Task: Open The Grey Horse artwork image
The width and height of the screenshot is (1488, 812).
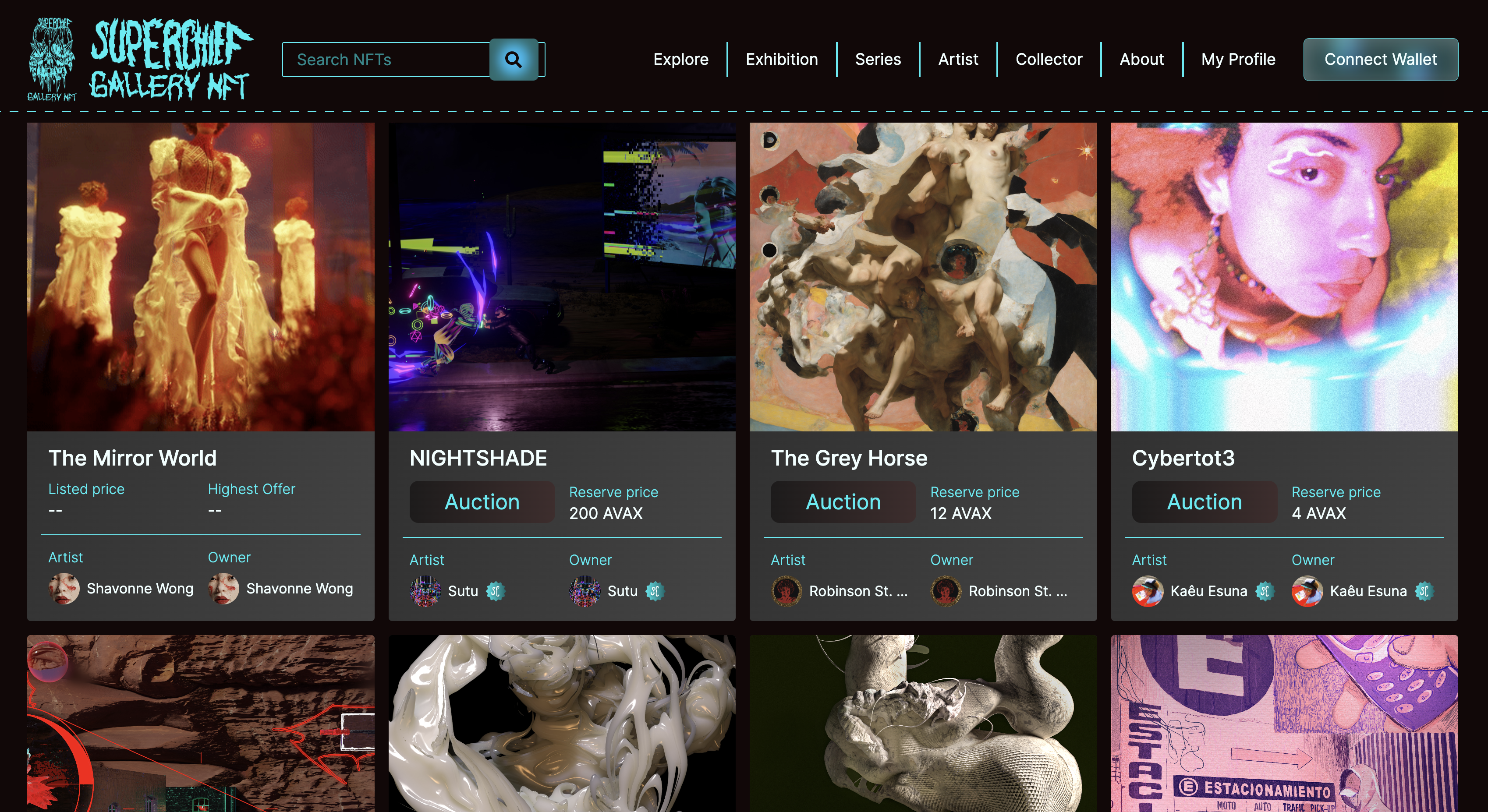Action: pos(923,277)
